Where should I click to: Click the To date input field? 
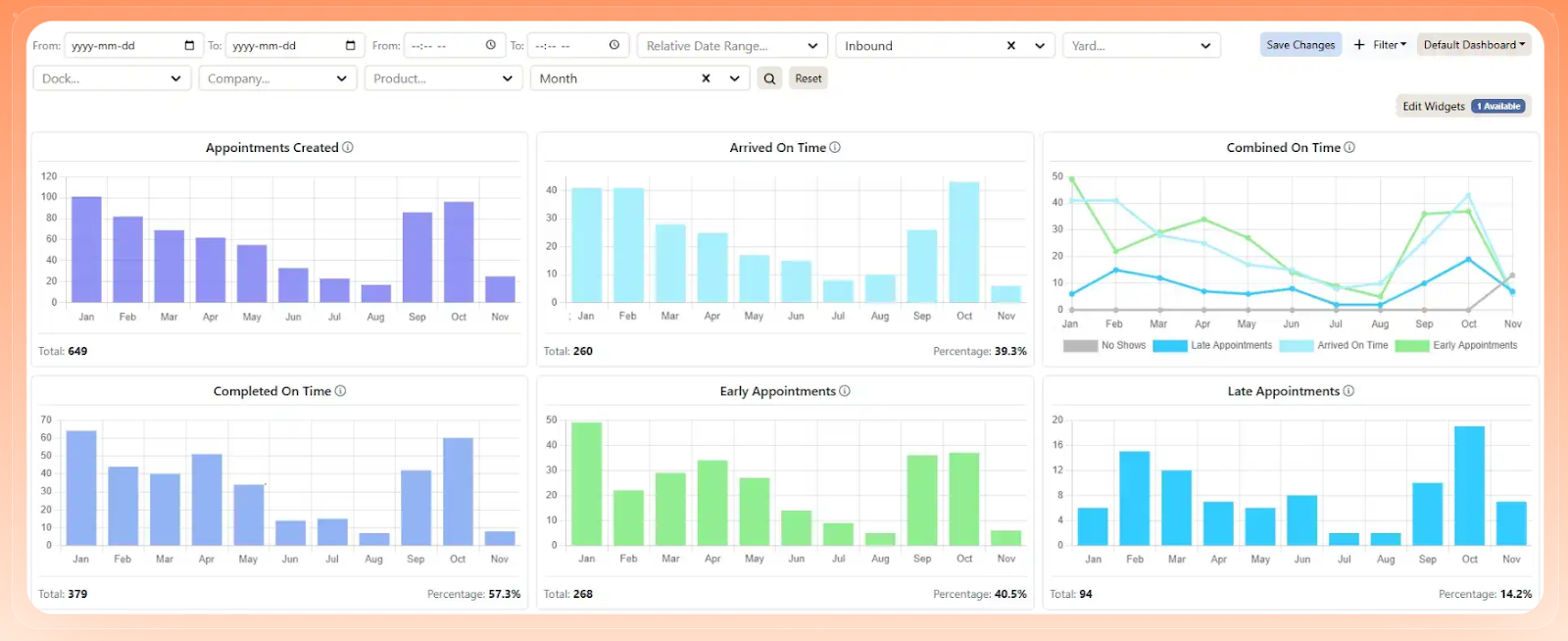(294, 45)
